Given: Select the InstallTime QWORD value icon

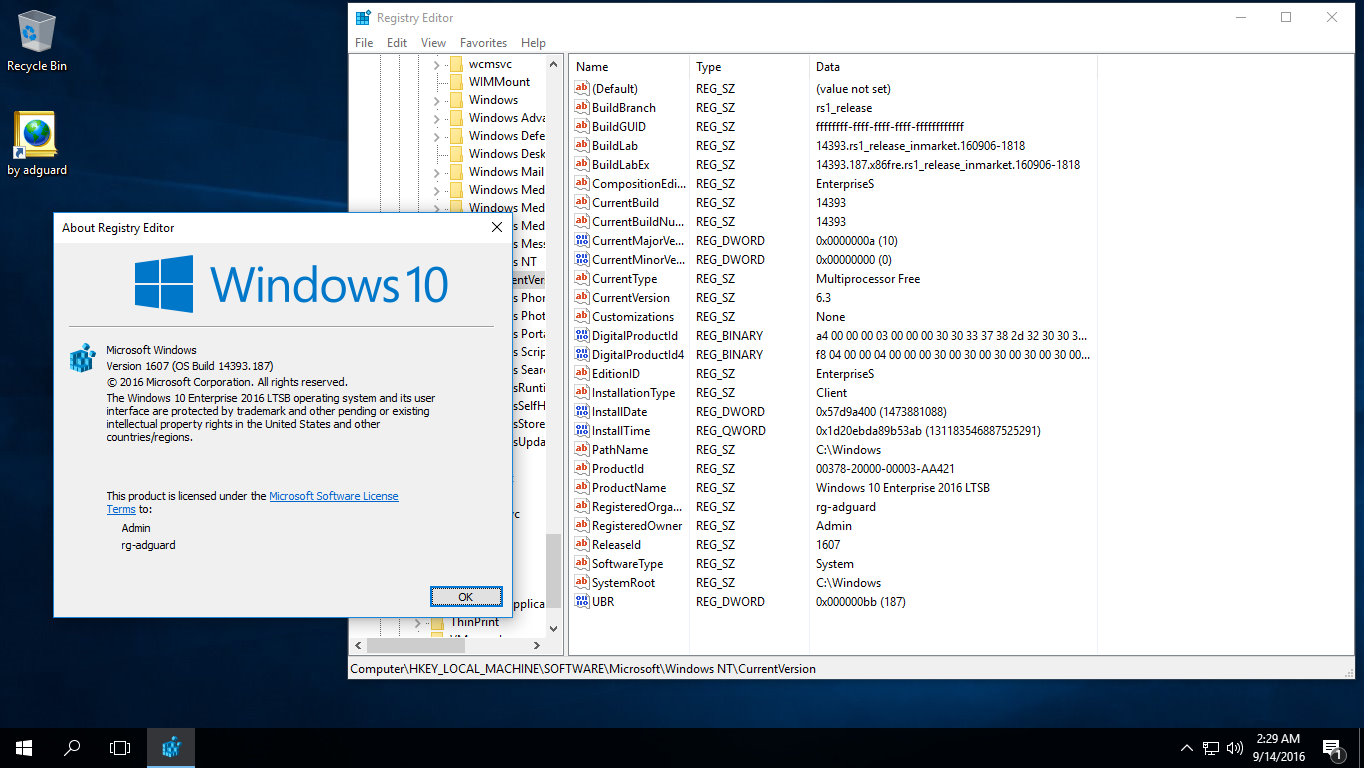Looking at the screenshot, I should tap(582, 431).
